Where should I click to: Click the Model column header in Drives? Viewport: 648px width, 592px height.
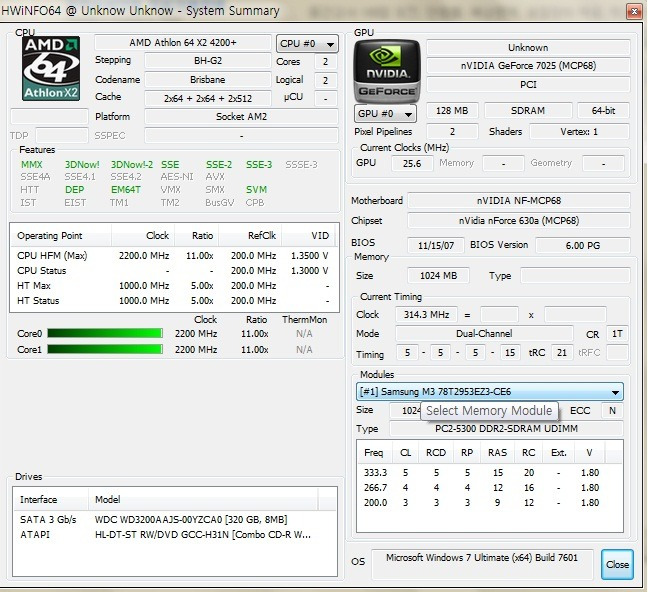point(203,499)
